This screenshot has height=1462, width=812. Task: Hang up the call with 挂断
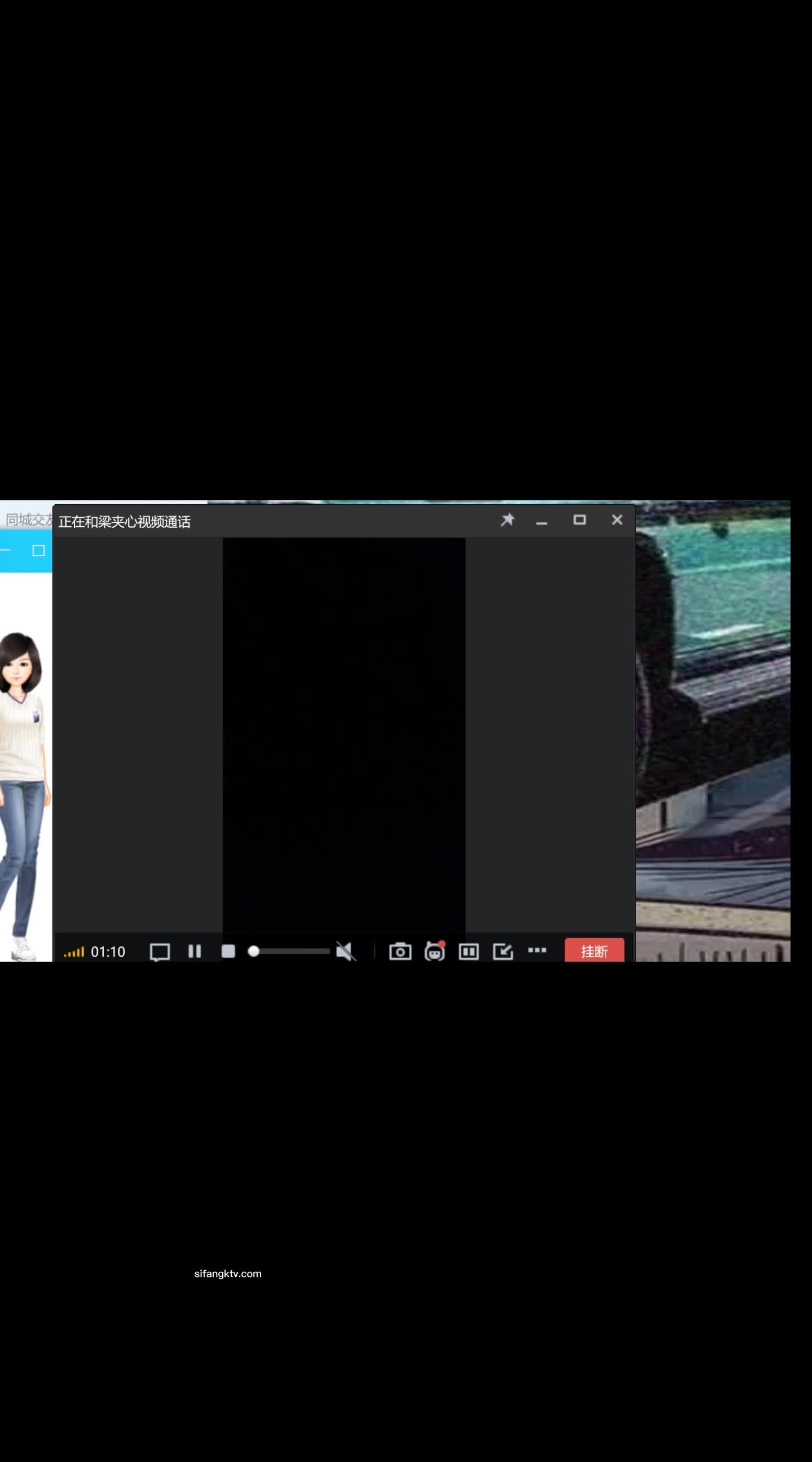tap(594, 951)
